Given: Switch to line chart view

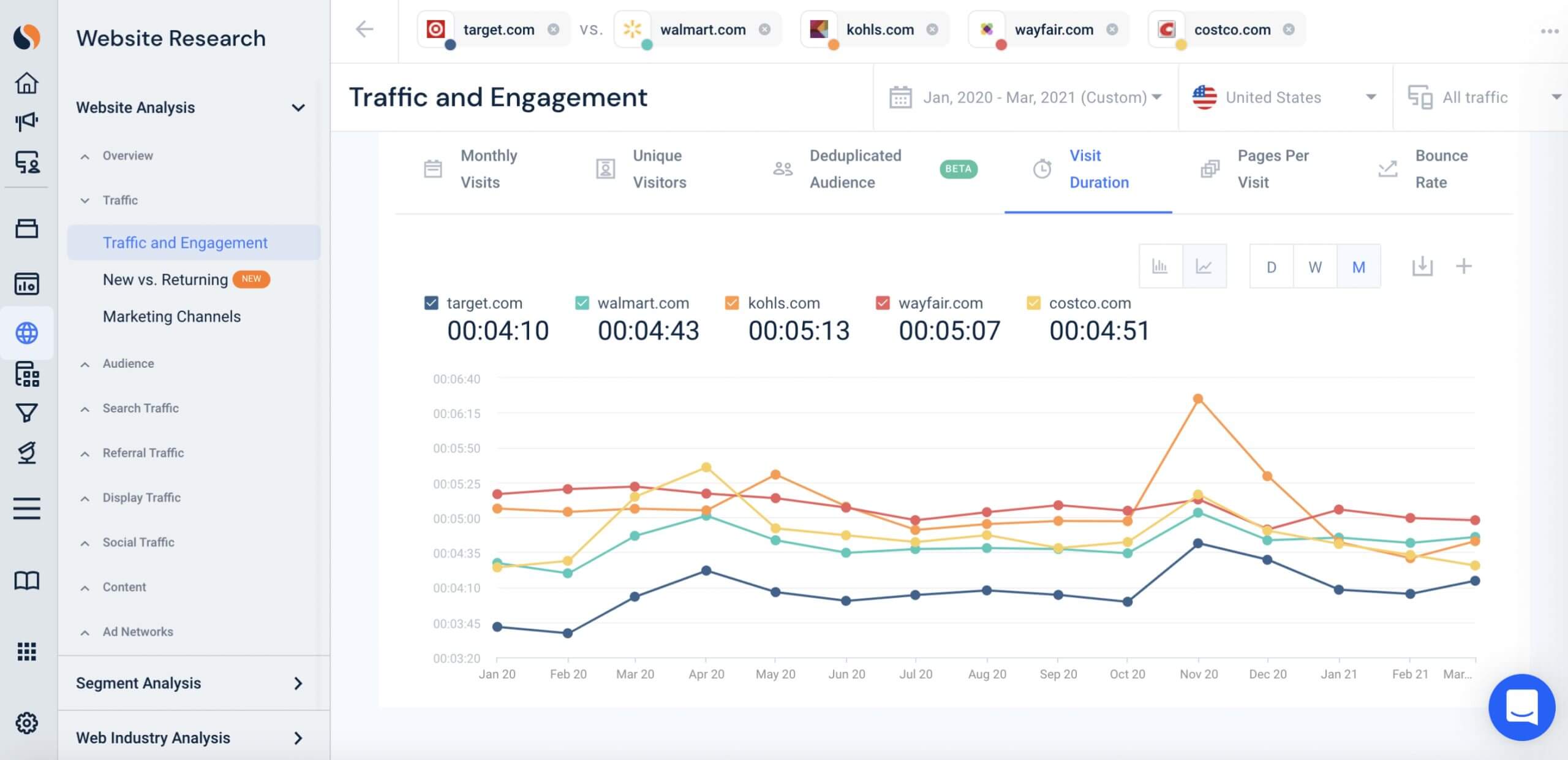Looking at the screenshot, I should (x=1204, y=266).
